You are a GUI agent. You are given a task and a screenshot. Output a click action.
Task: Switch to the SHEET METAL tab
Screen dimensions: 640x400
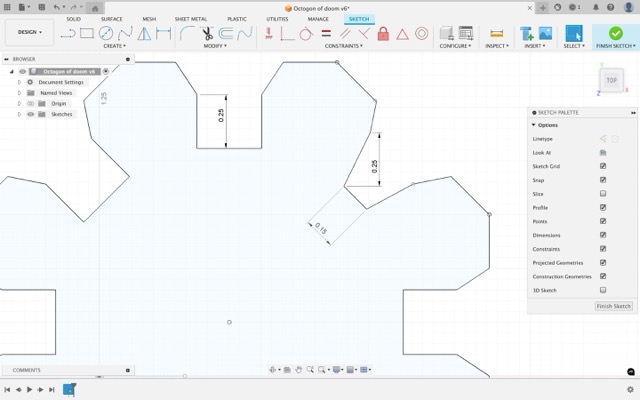click(191, 19)
